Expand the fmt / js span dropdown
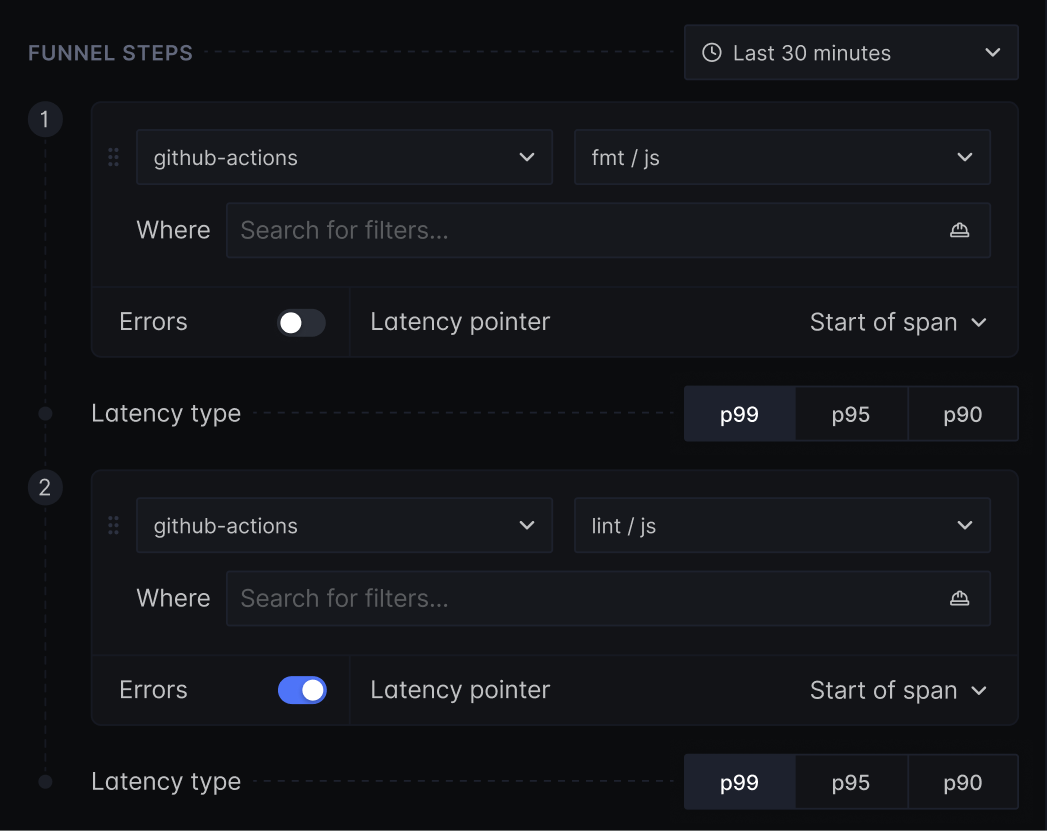Screen dimensions: 1047x831 pos(782,157)
